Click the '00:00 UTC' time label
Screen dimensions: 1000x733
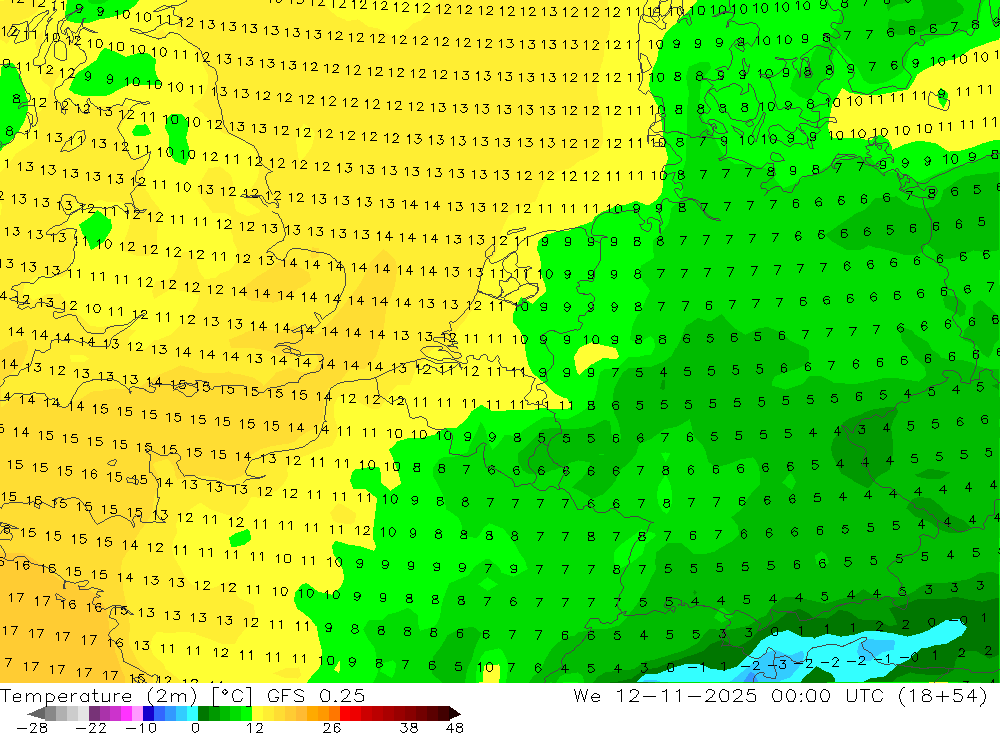[828, 696]
